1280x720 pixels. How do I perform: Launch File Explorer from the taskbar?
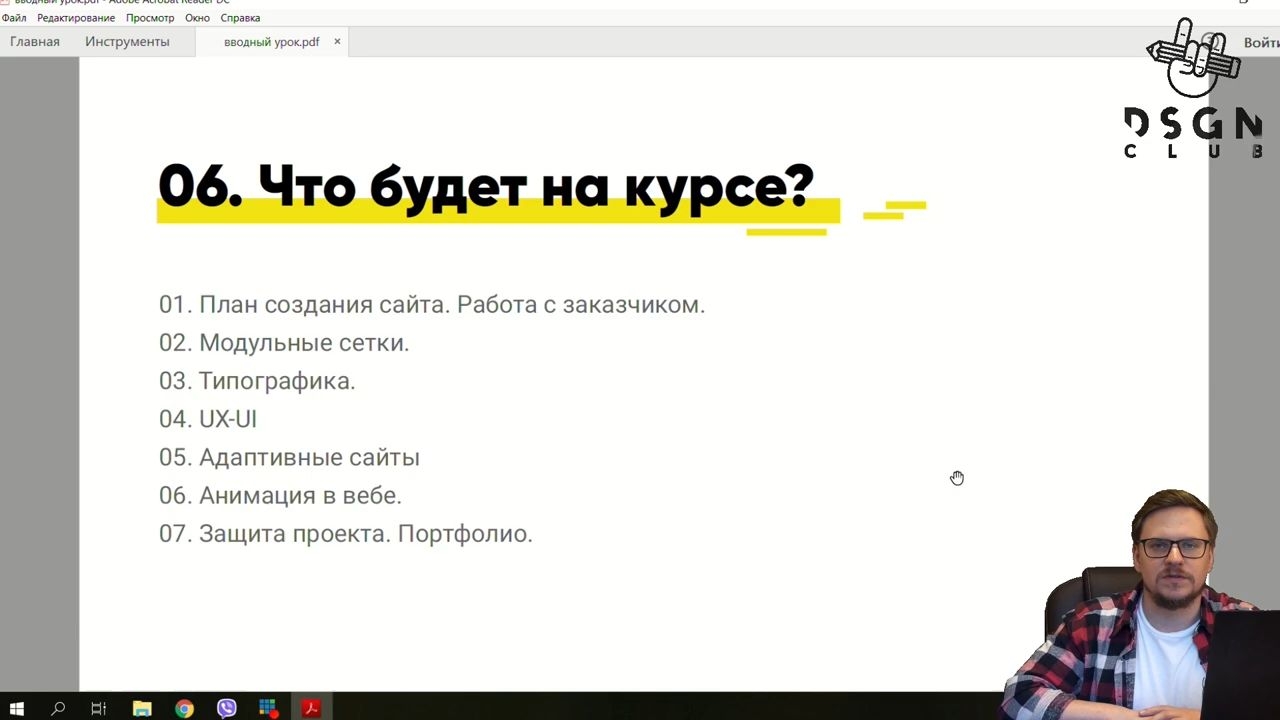click(141, 708)
